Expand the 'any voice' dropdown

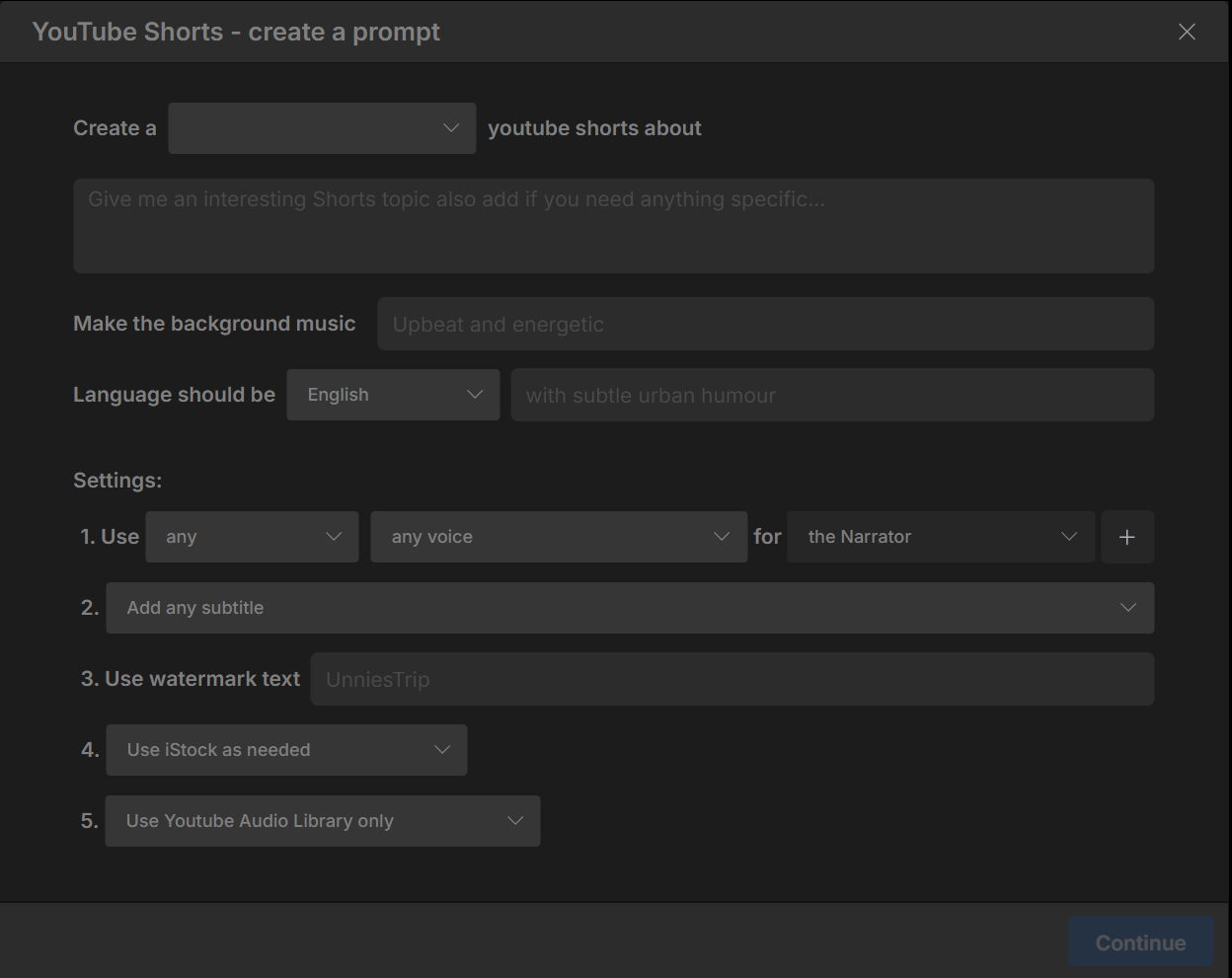tap(559, 537)
